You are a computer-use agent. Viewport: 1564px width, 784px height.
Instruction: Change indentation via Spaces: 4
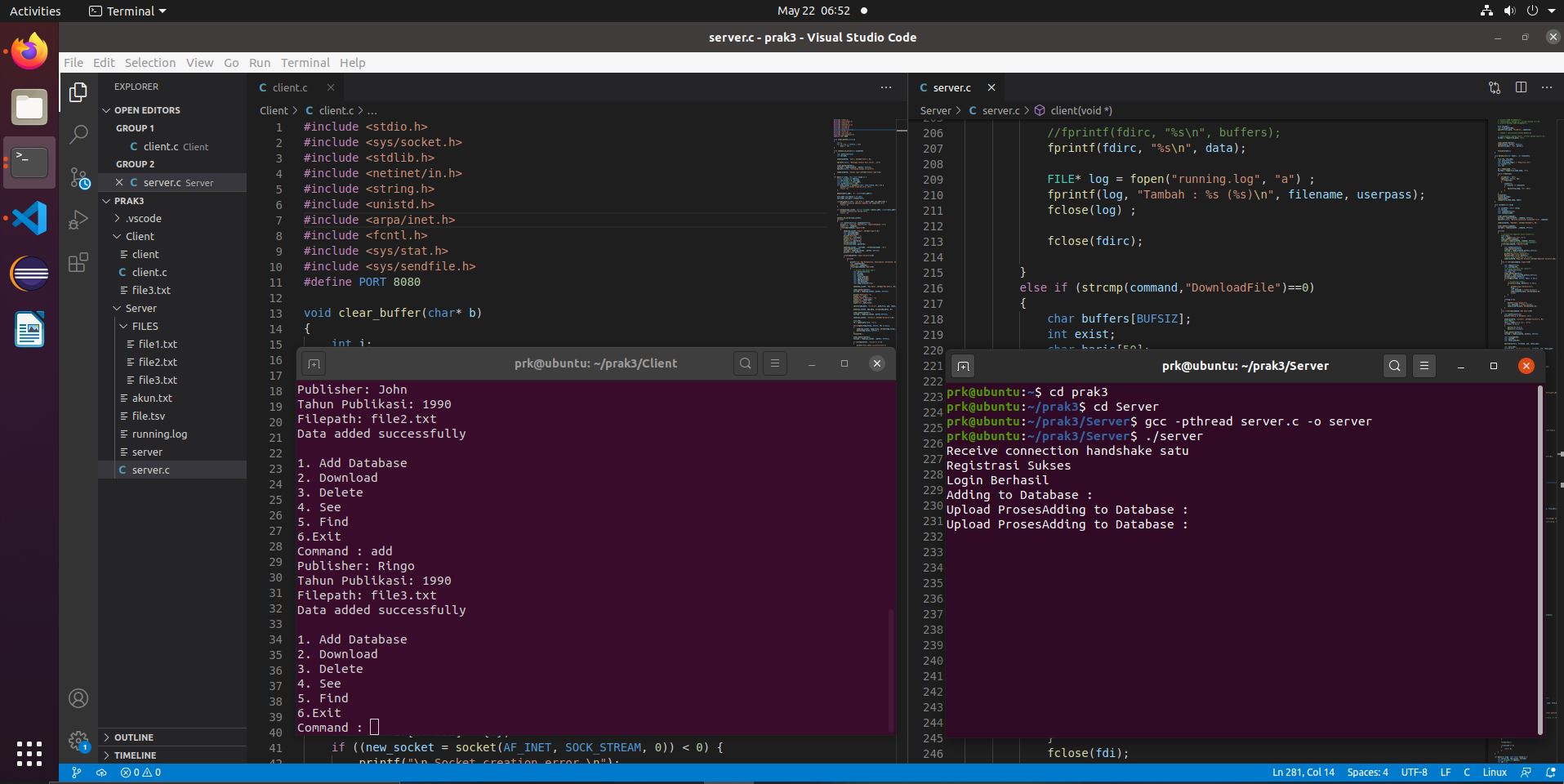coord(1368,772)
